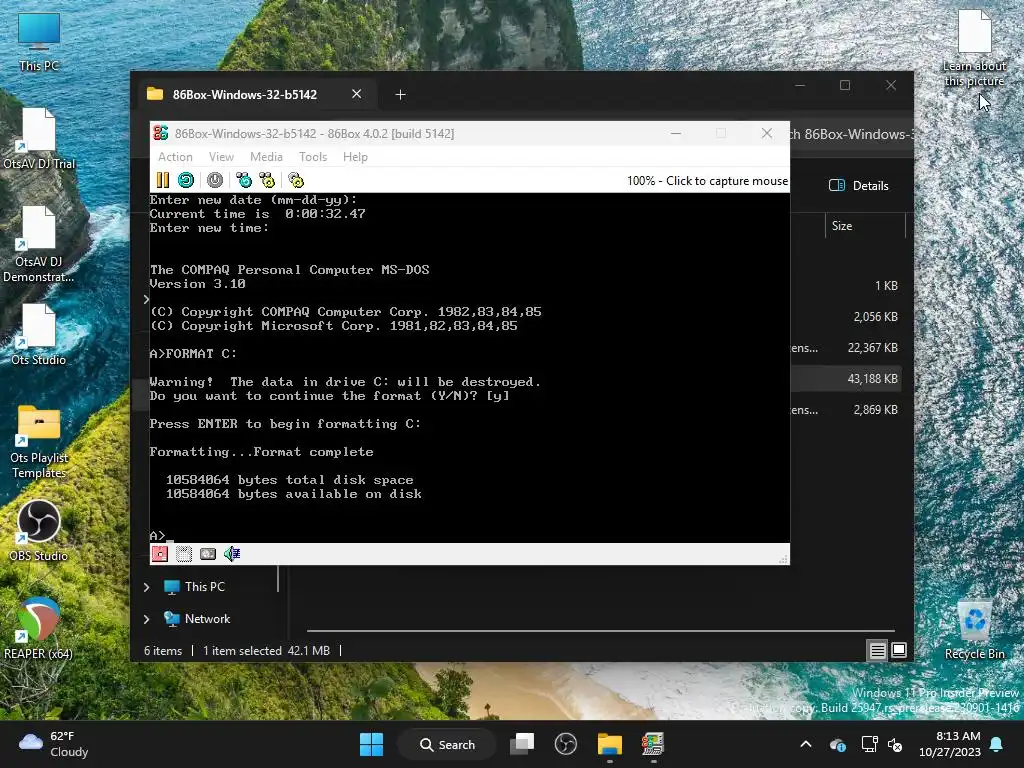Open the Media menu in 86Box

click(266, 157)
